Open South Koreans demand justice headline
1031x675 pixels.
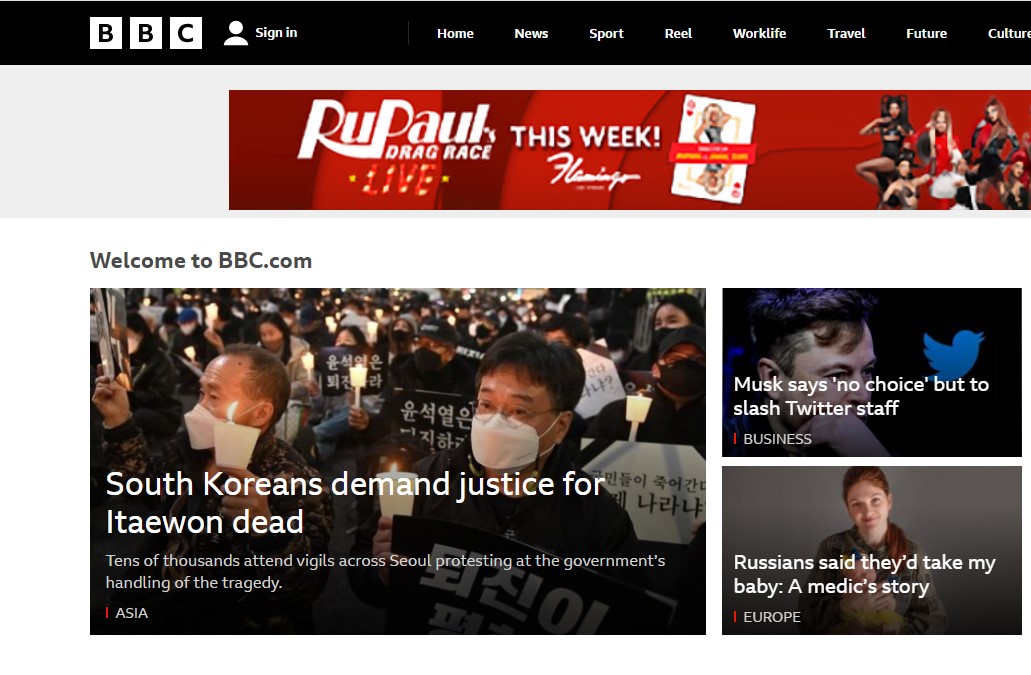pos(355,503)
